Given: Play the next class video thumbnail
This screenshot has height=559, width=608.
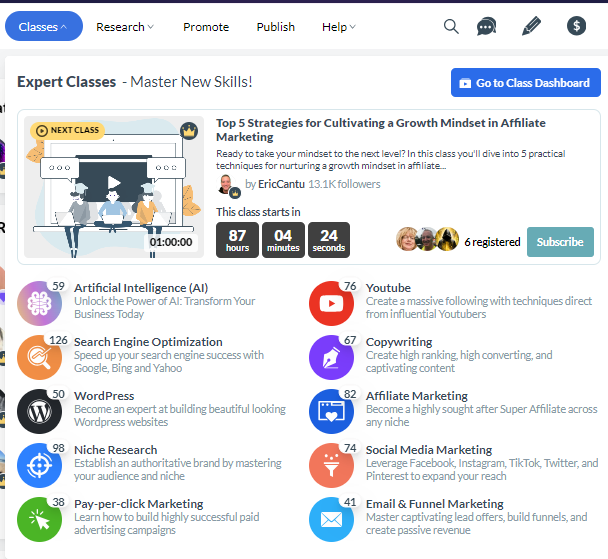Looking at the screenshot, I should 114,183.
